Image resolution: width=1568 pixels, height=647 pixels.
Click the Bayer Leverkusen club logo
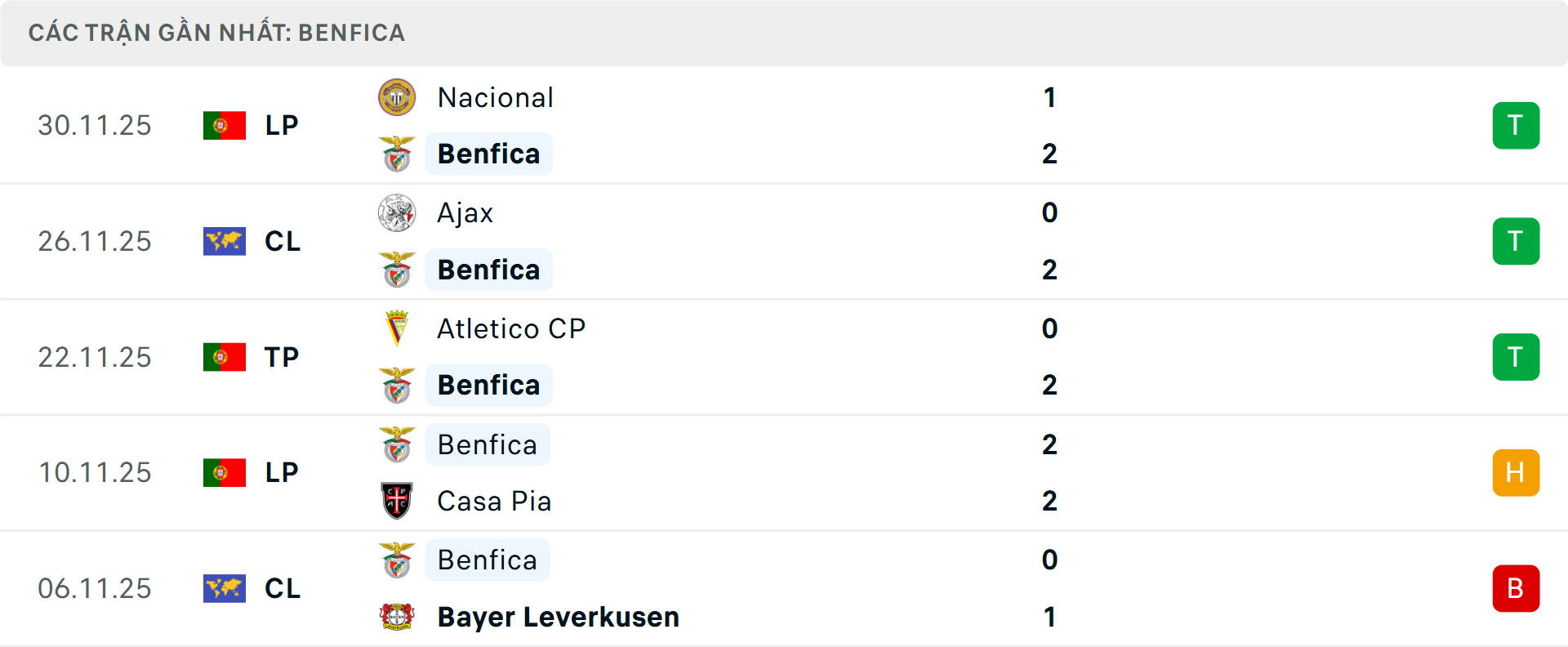point(397,617)
